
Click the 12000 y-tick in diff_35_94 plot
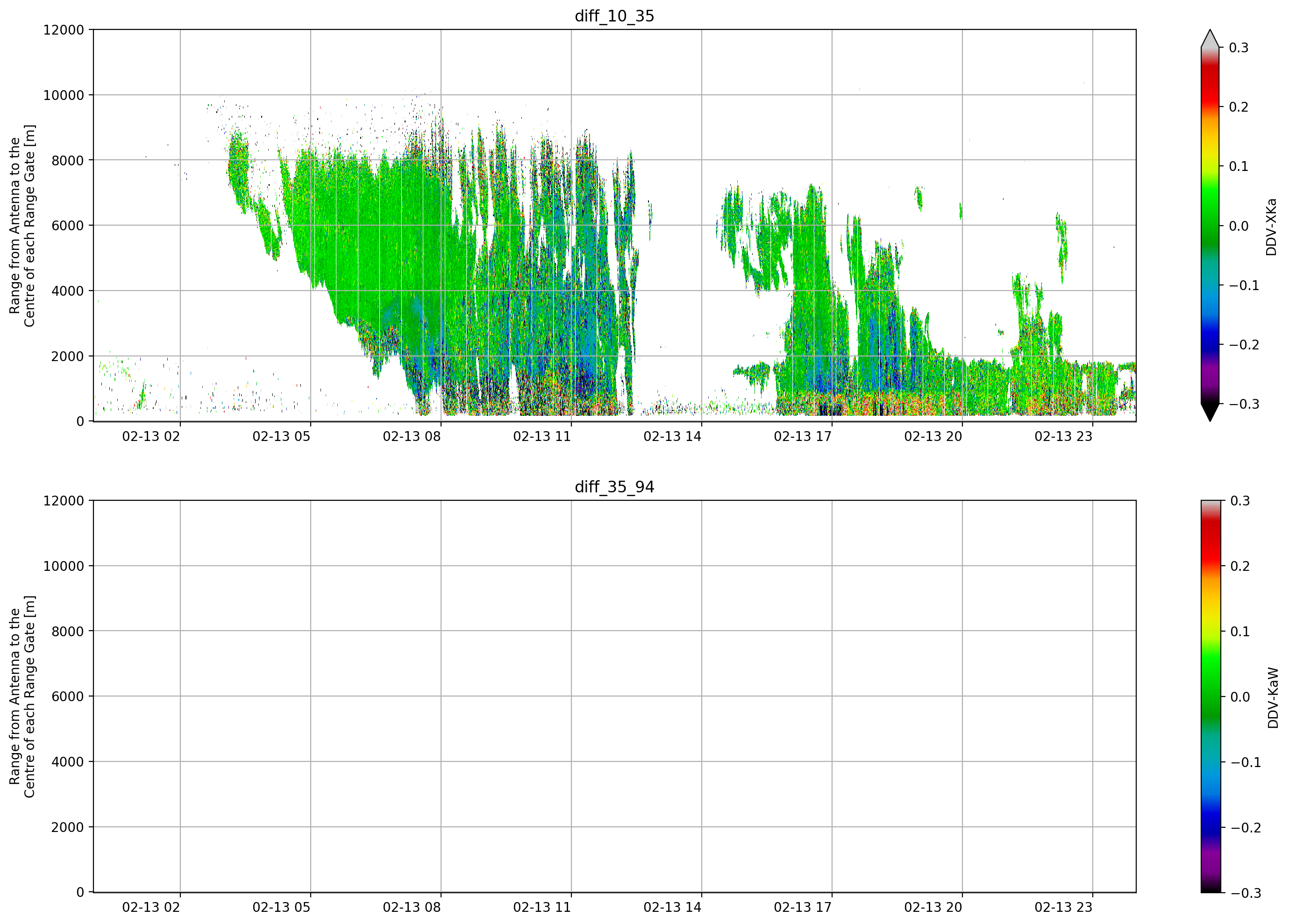click(64, 501)
